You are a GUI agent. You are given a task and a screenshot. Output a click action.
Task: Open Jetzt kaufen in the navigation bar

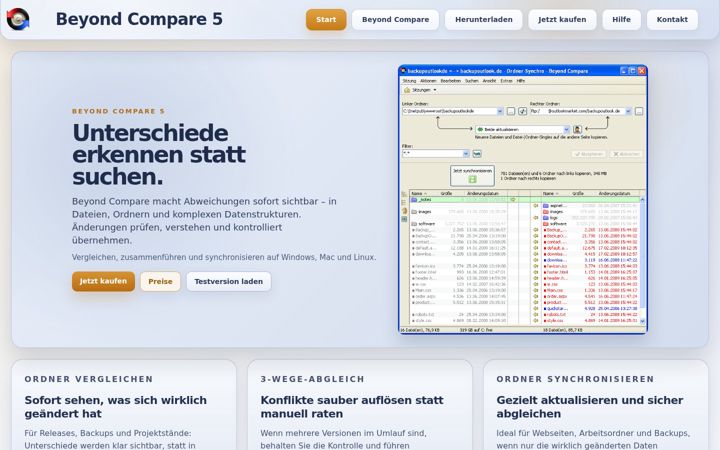pyautogui.click(x=562, y=20)
